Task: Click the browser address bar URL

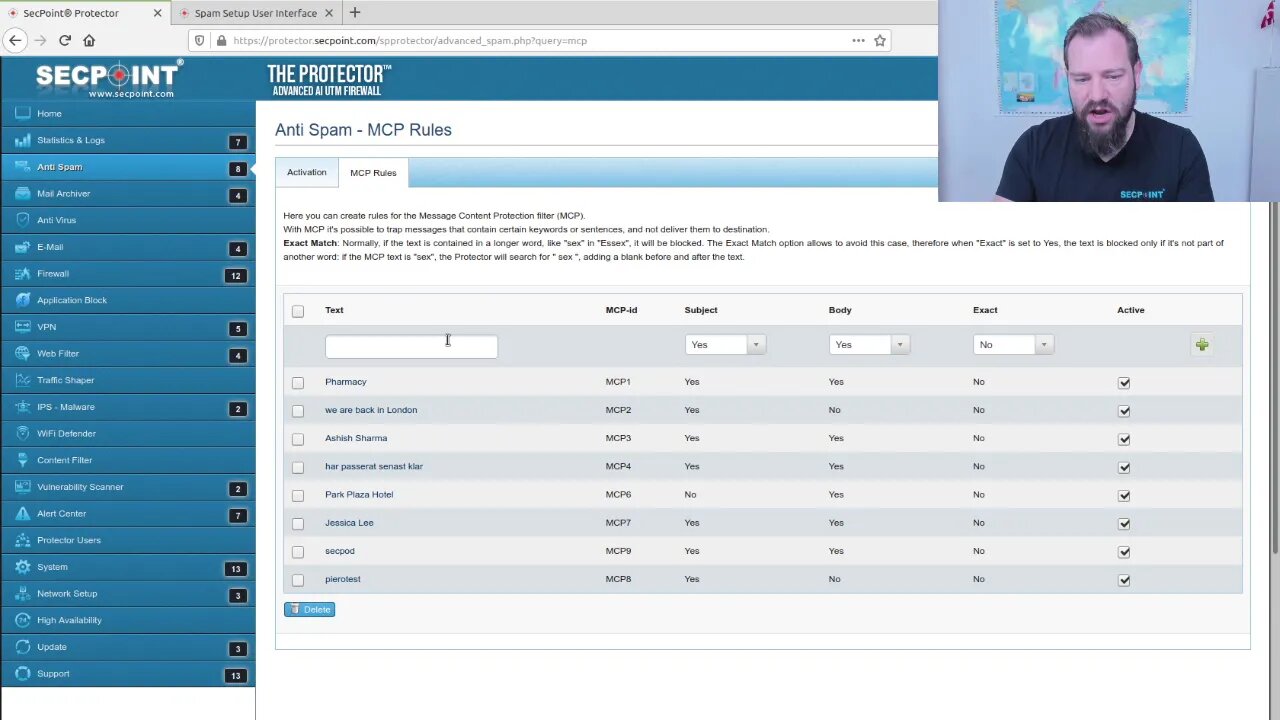Action: click(410, 41)
